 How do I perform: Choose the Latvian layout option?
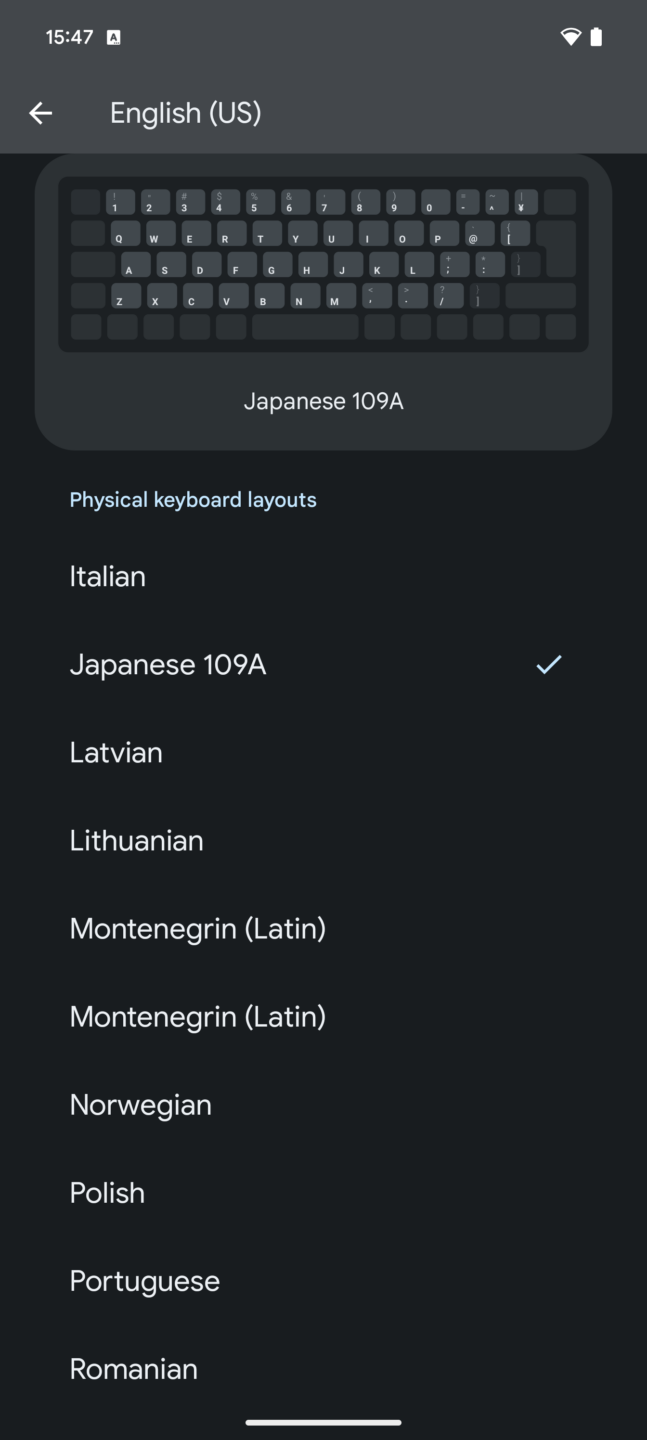coord(116,752)
